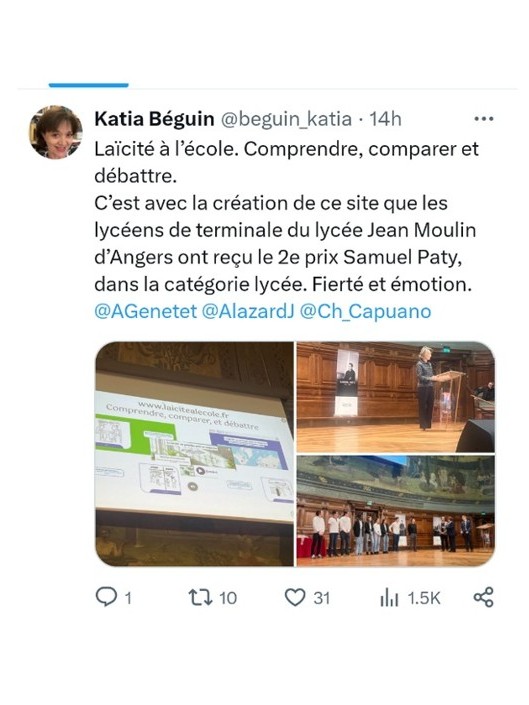Screen dimensions: 529x705
Task: View analytics via the bar chart icon
Action: [389, 598]
